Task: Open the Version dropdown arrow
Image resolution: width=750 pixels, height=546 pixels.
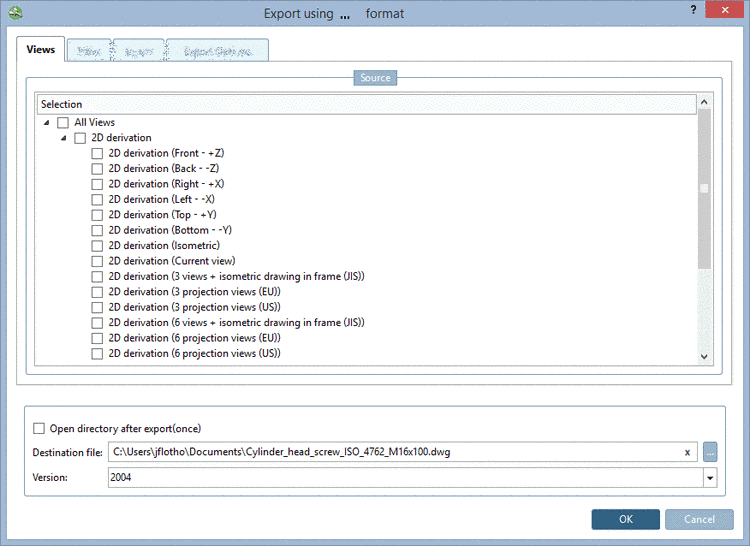Action: pyautogui.click(x=710, y=478)
